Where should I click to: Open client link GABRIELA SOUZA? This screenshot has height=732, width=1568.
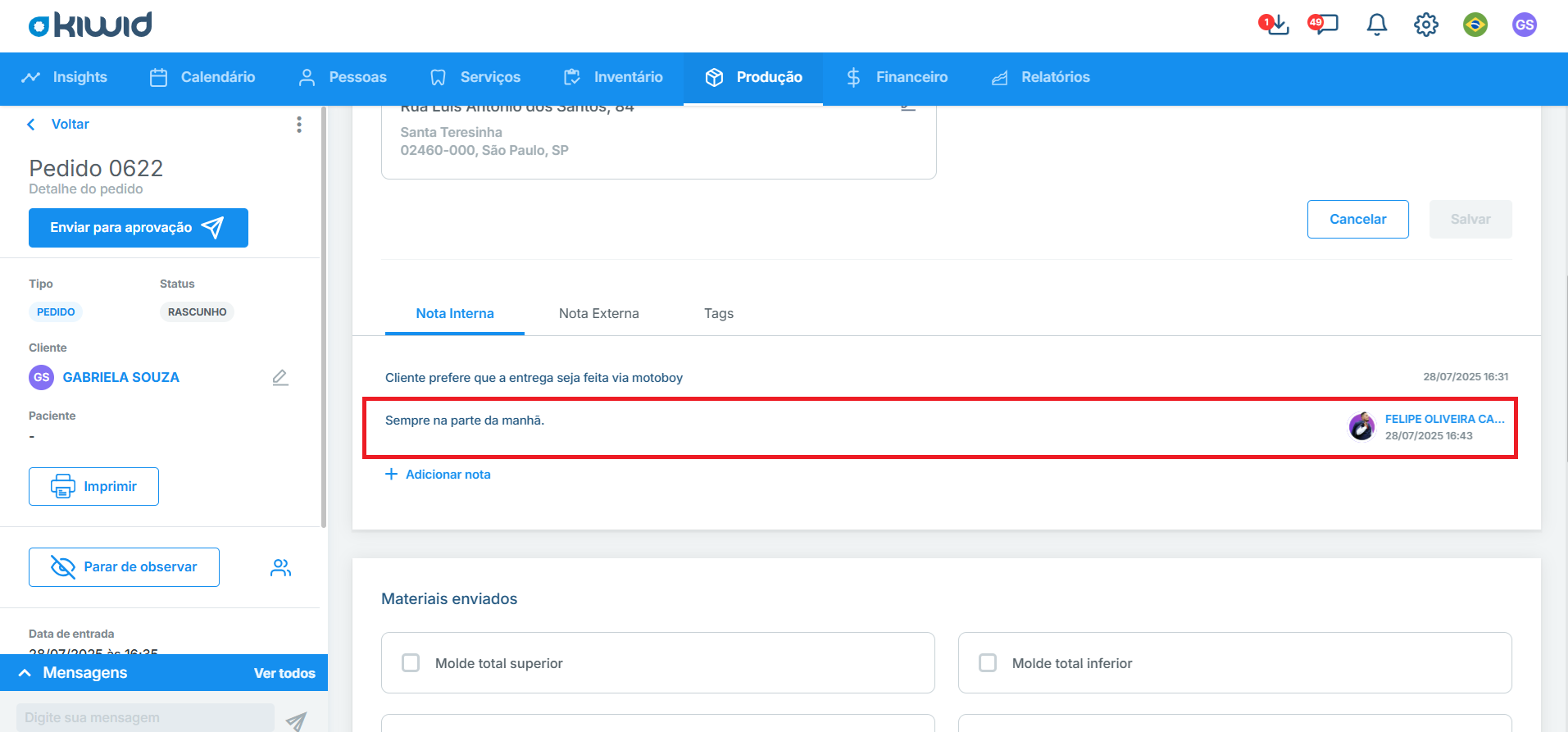pos(121,377)
